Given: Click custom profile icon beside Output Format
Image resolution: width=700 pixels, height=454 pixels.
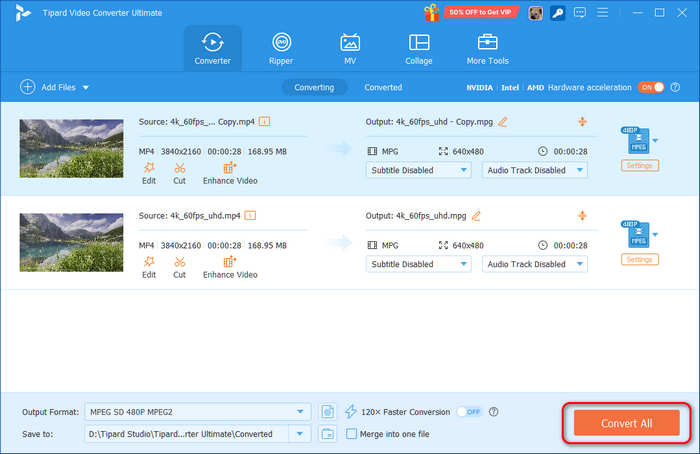Looking at the screenshot, I should coord(328,412).
